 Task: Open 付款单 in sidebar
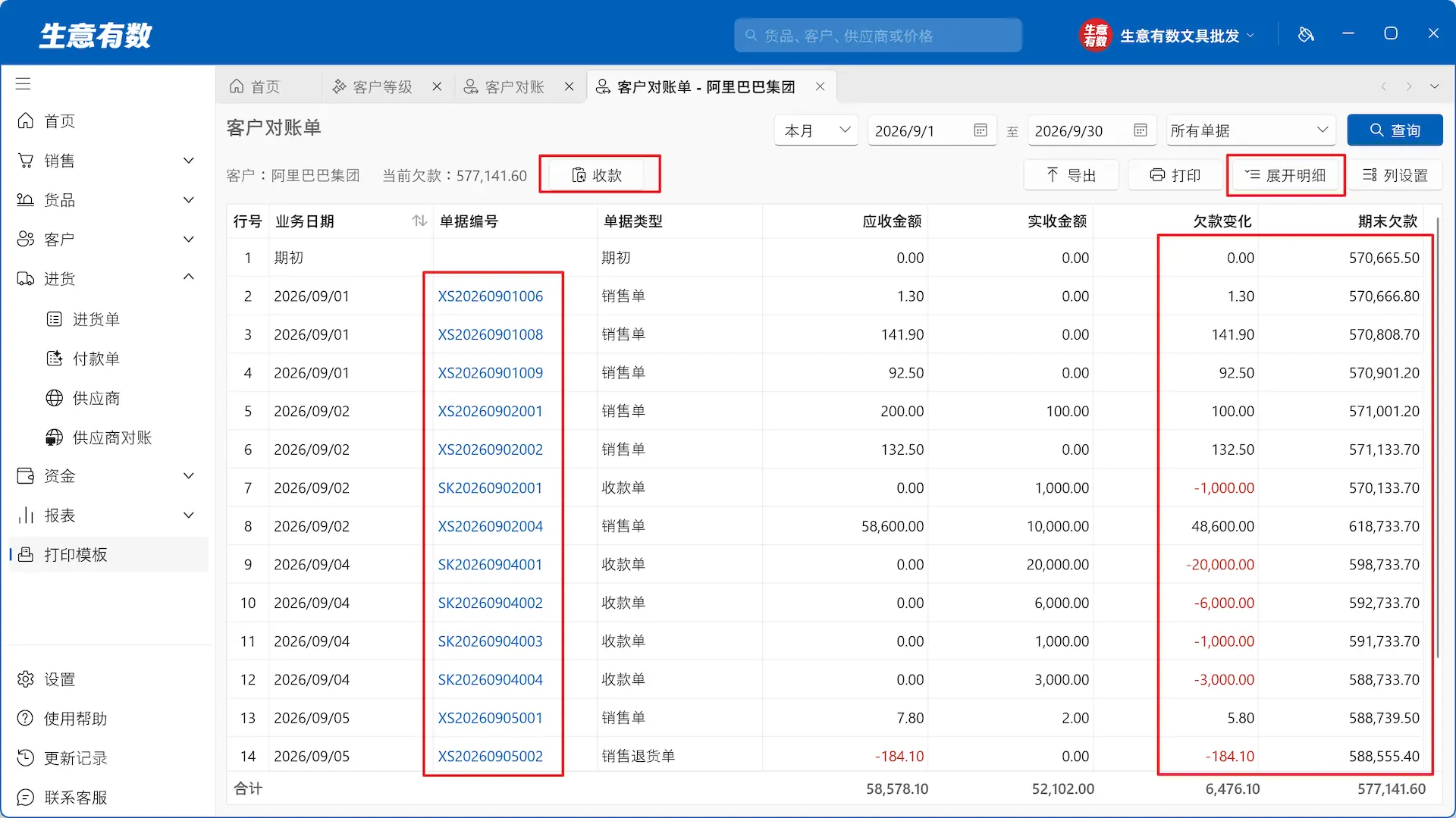click(x=108, y=359)
